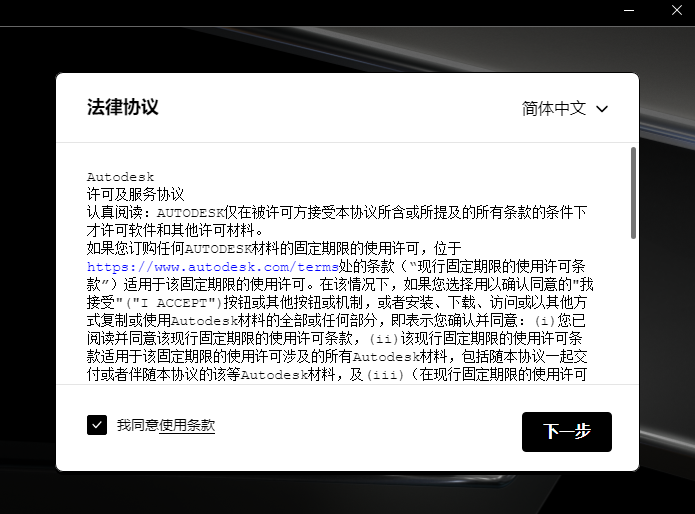695x514 pixels.
Task: Uncheck the 我同意使用条款 checkbox
Action: pyautogui.click(x=97, y=425)
